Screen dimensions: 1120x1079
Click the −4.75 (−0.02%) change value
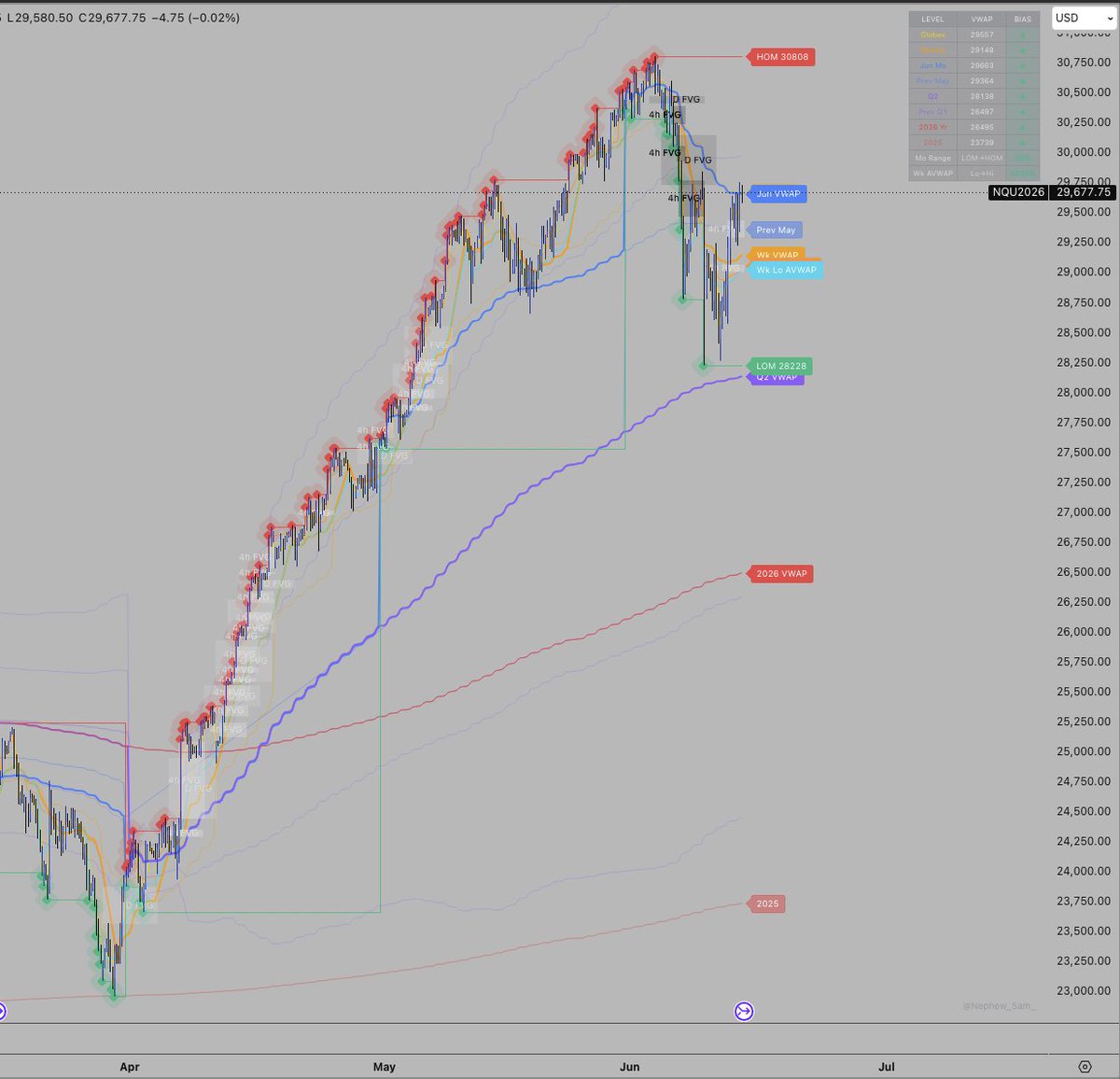pyautogui.click(x=196, y=18)
